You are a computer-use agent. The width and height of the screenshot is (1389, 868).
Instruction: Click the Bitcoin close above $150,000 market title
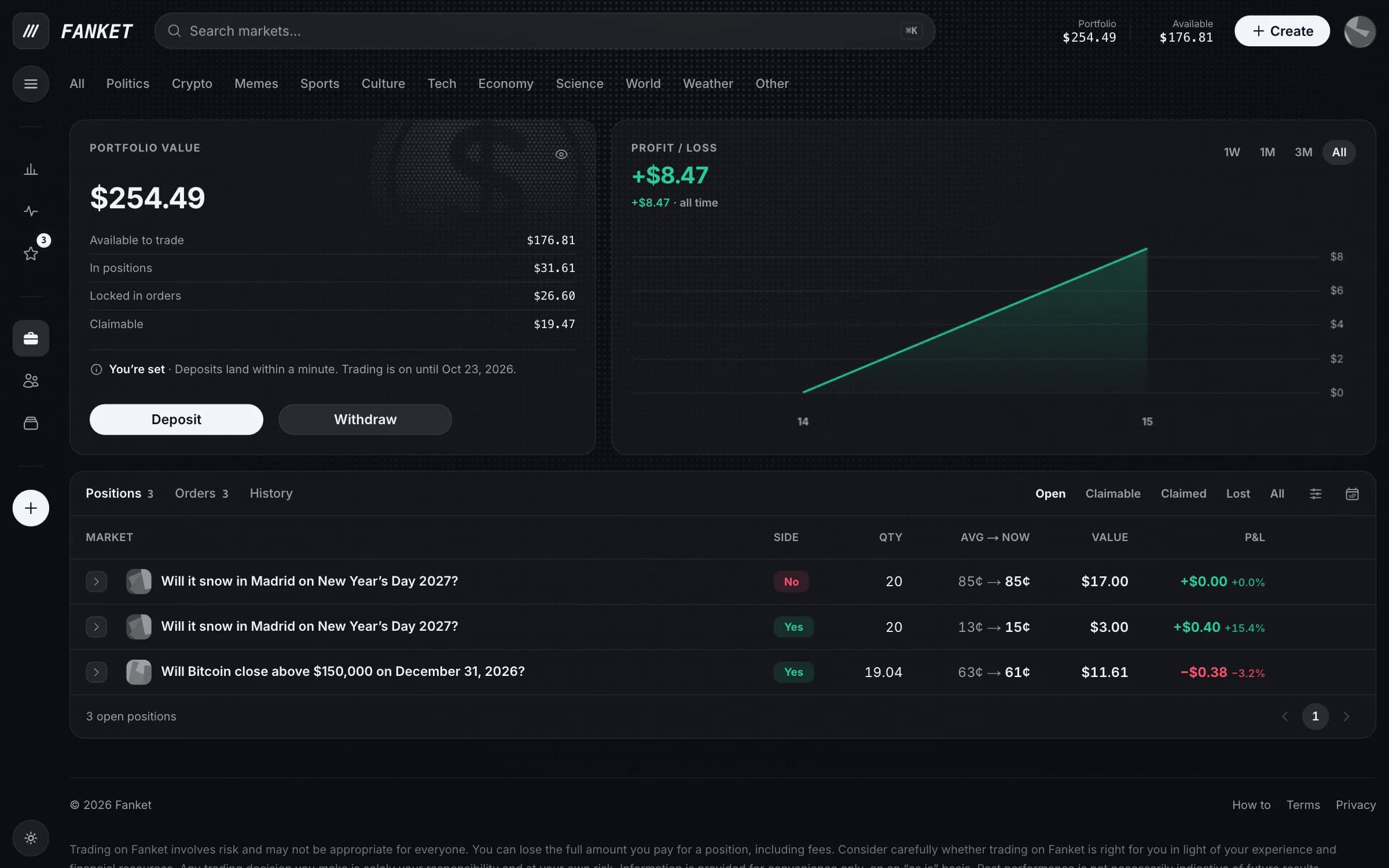pos(343,671)
